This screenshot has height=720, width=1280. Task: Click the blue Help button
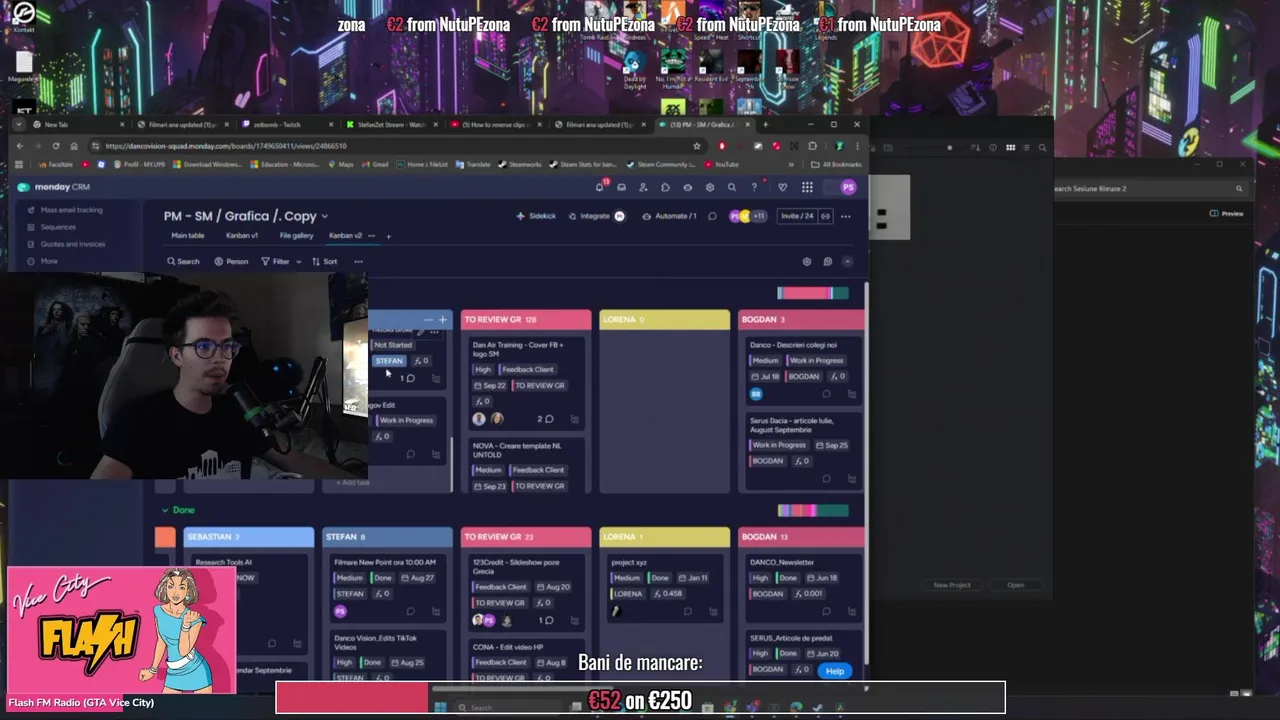pyautogui.click(x=835, y=671)
